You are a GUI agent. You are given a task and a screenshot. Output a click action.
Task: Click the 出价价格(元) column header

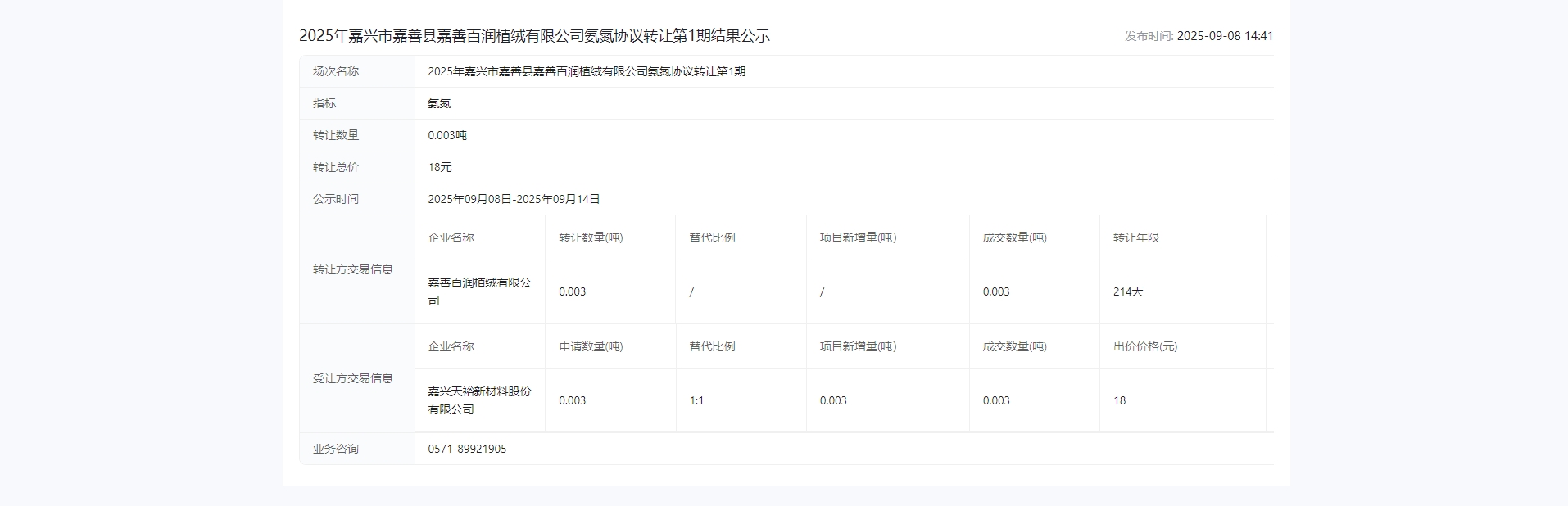(1144, 346)
